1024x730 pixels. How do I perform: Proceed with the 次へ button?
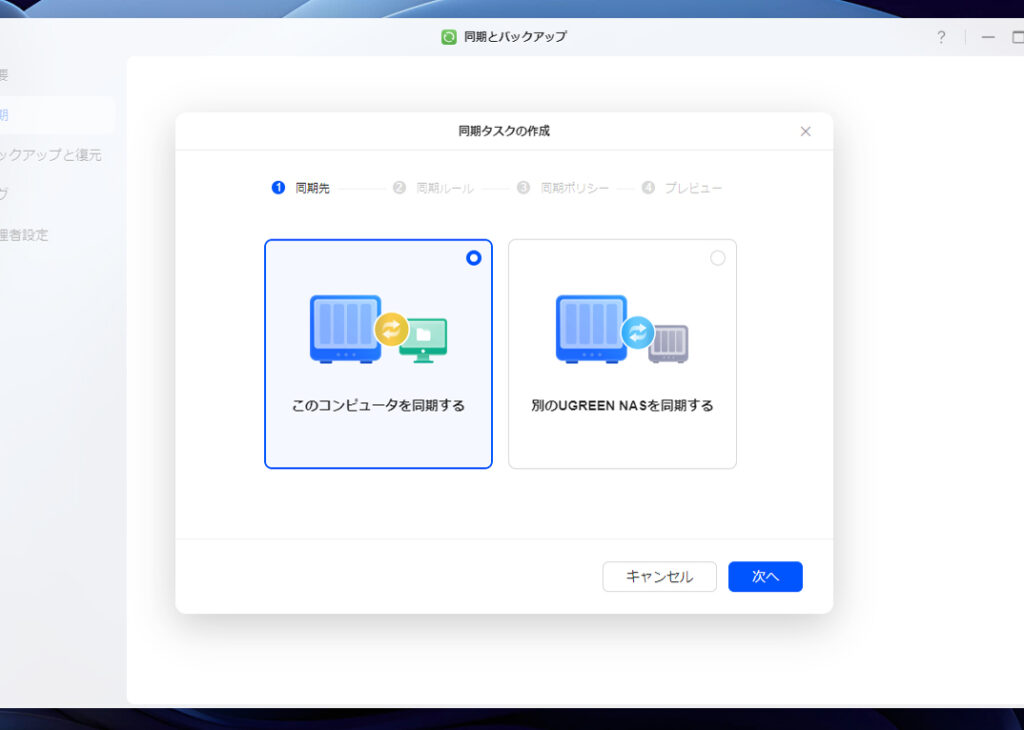click(765, 577)
